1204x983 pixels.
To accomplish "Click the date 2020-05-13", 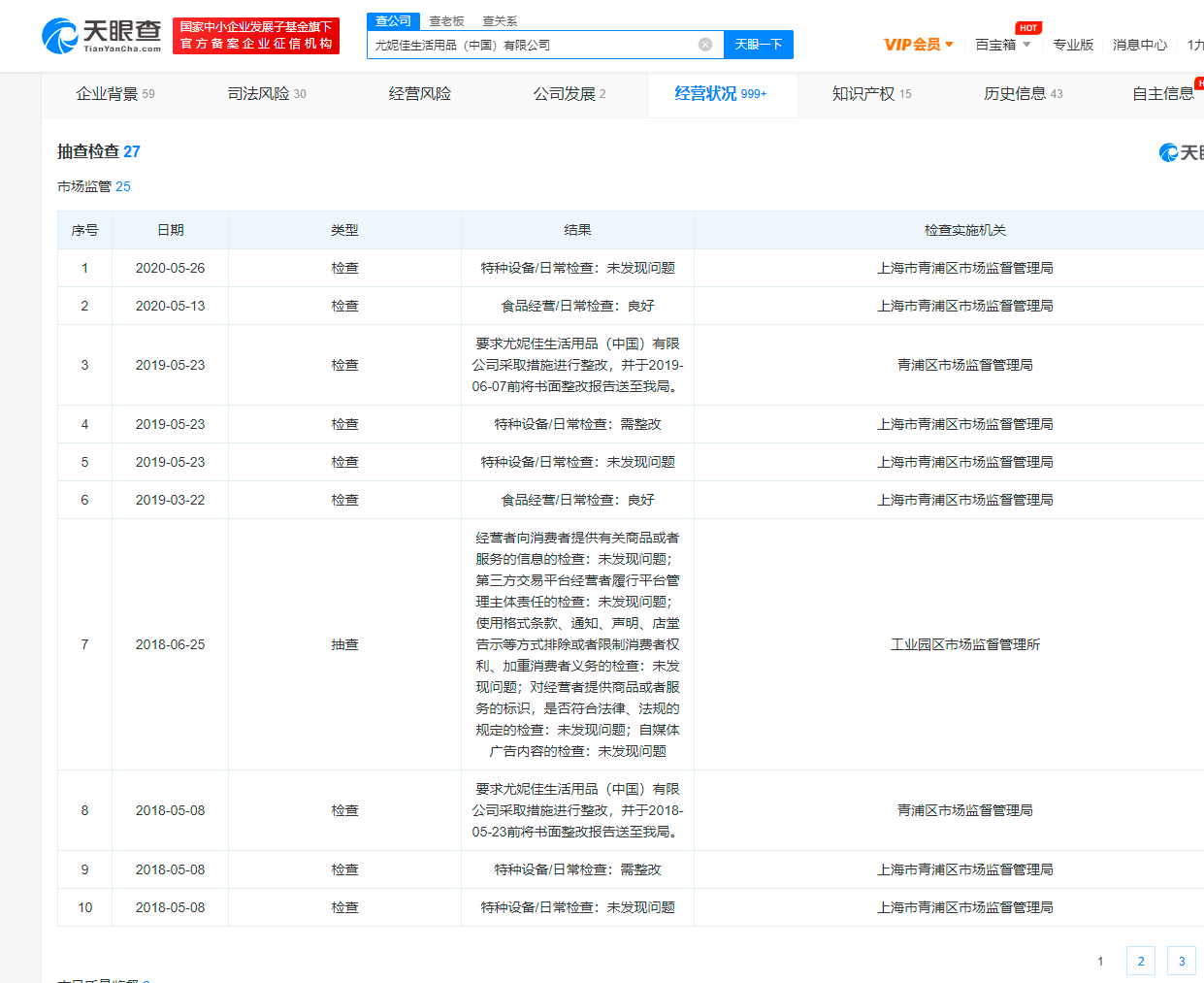I will (171, 306).
